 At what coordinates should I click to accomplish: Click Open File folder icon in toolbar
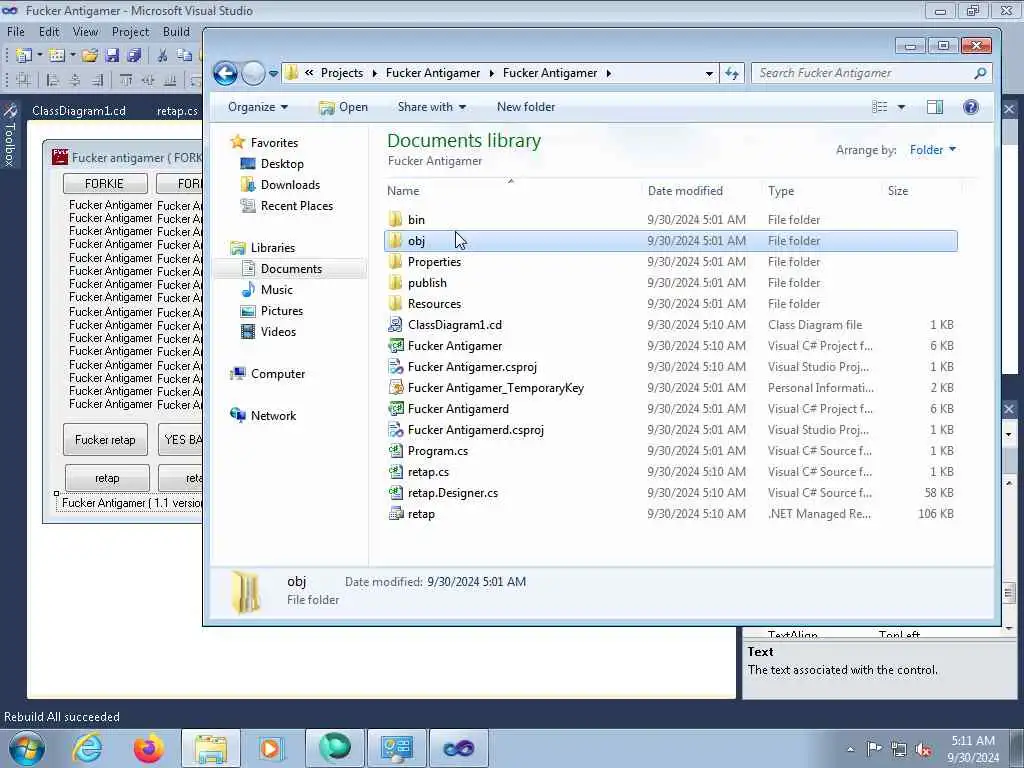(x=90, y=56)
